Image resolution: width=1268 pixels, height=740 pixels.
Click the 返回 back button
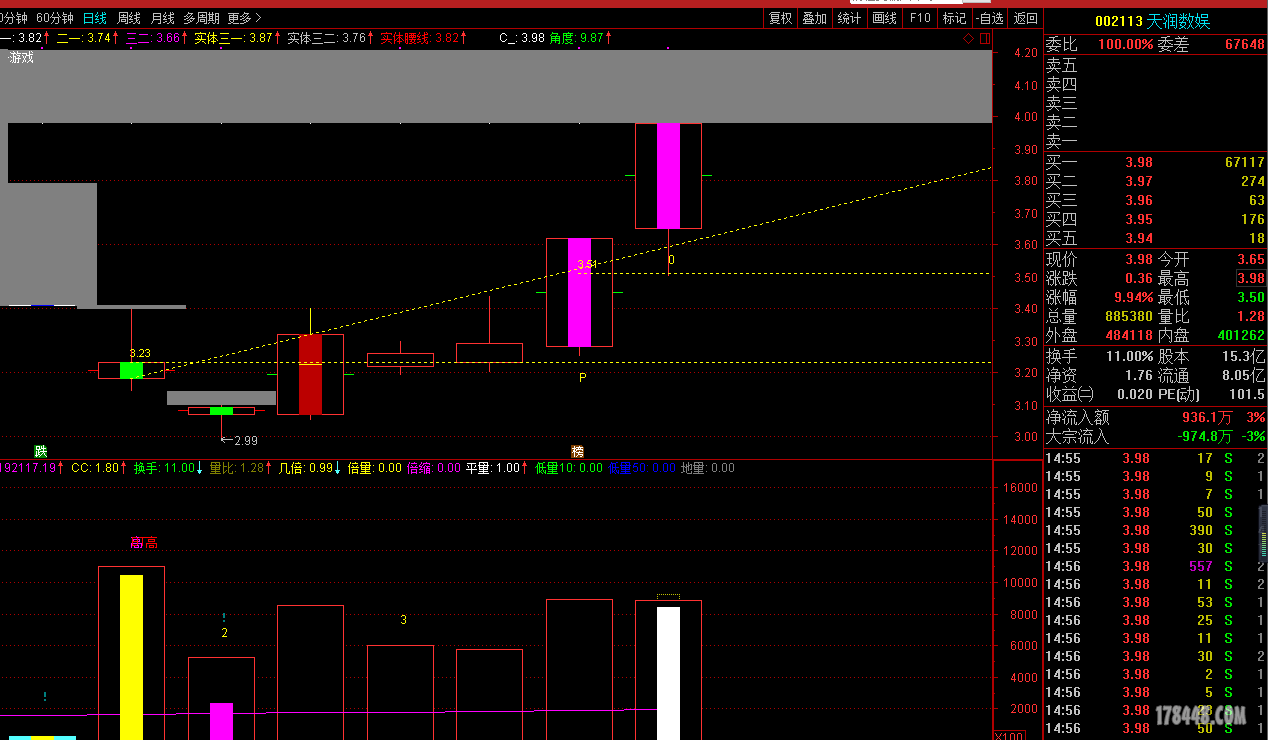1026,18
